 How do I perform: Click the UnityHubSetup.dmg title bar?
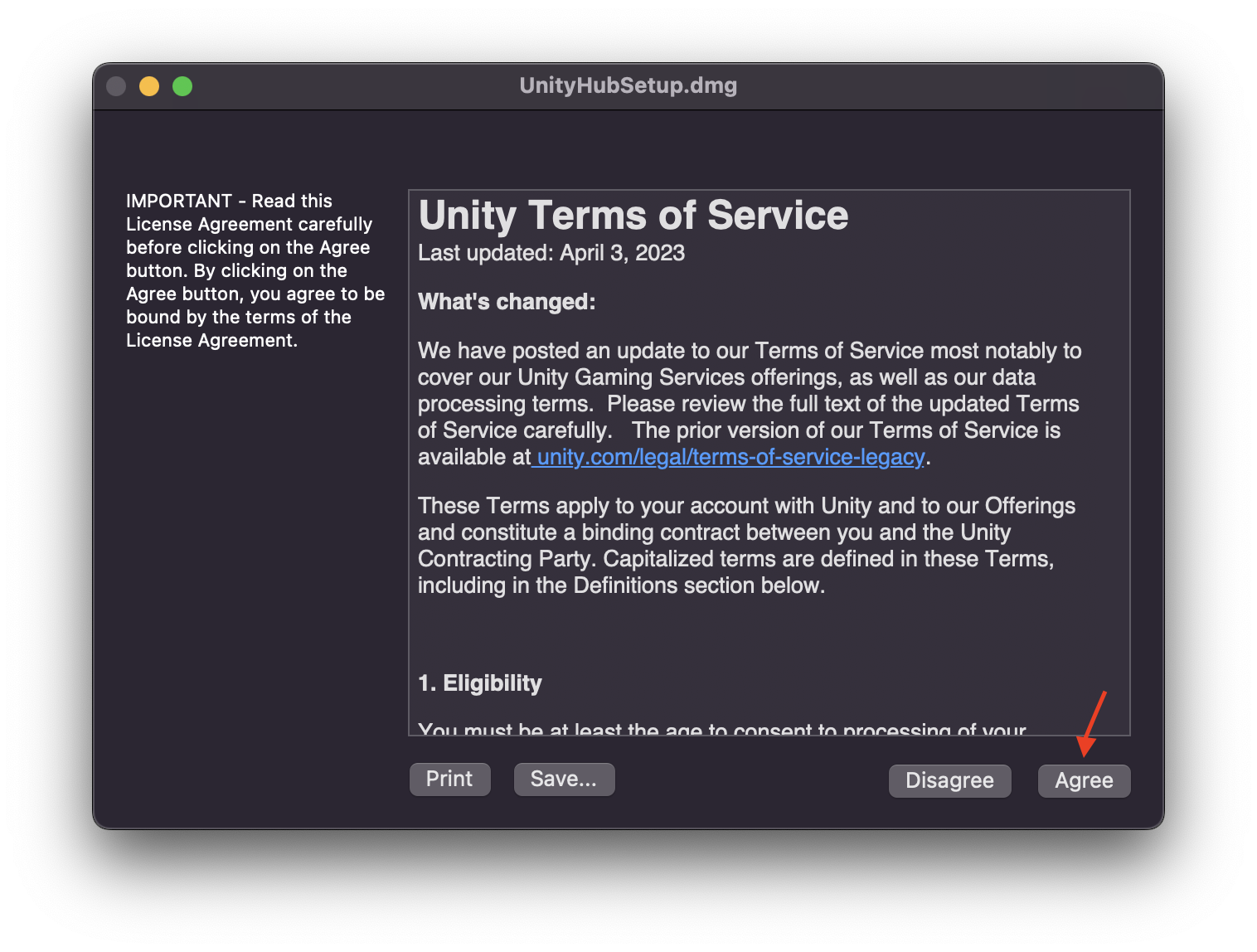click(x=628, y=85)
